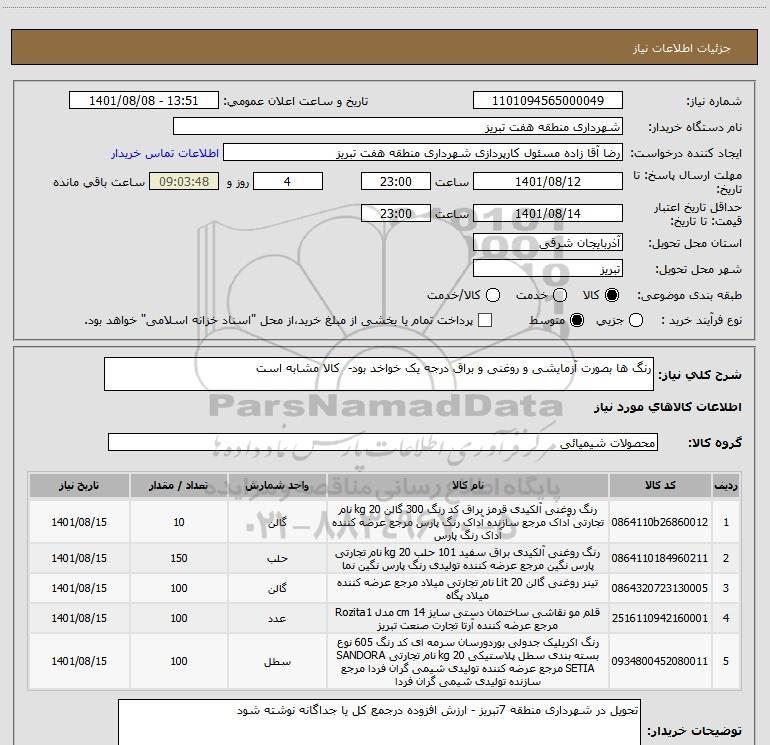Click the need number field 1101094565000049
Screen dimensions: 770x745
(x=548, y=101)
